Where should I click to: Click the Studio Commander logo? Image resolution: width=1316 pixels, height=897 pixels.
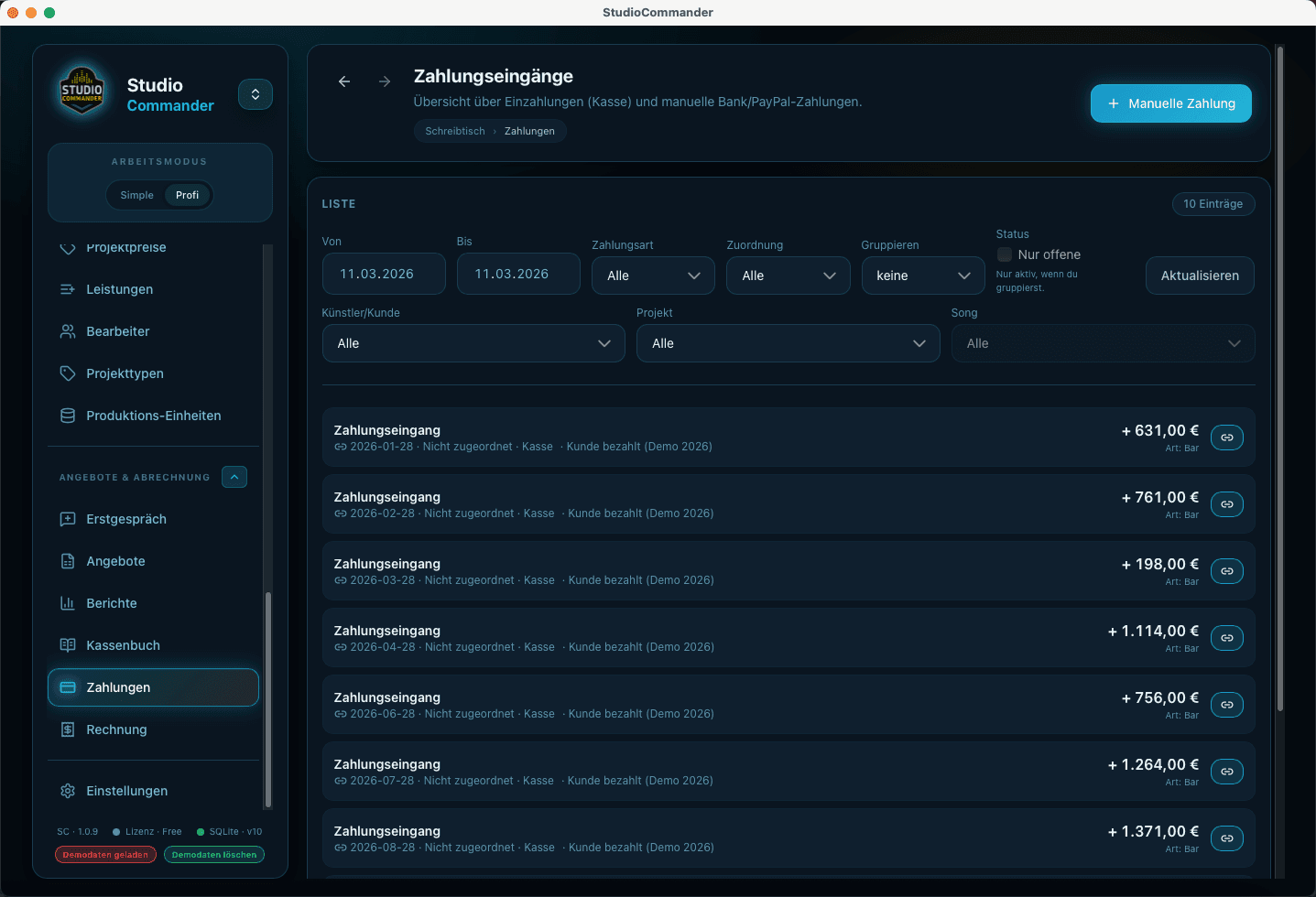point(82,92)
